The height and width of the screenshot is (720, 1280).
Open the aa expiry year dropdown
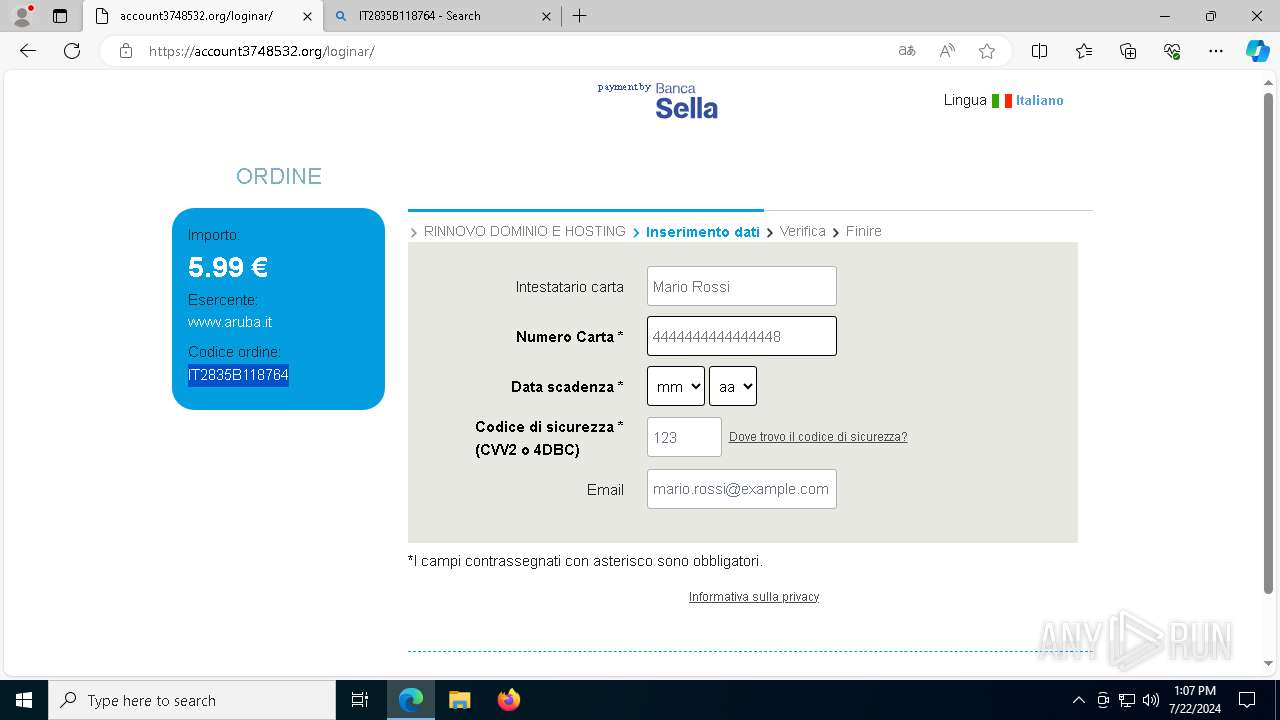(732, 386)
